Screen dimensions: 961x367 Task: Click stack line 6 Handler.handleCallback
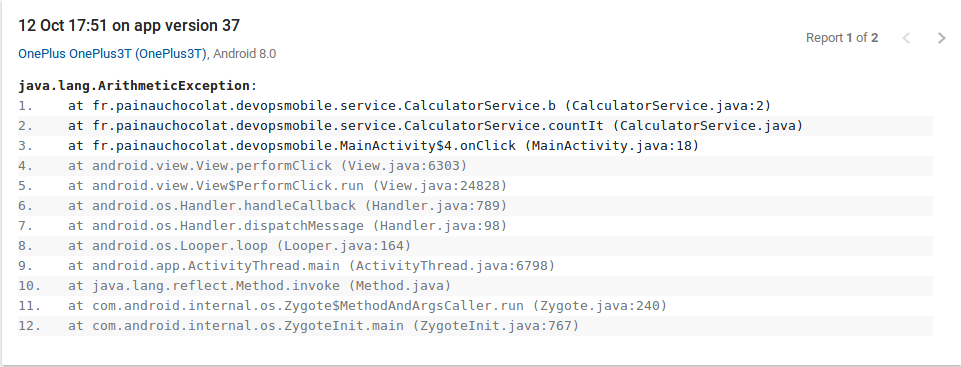tap(476, 205)
